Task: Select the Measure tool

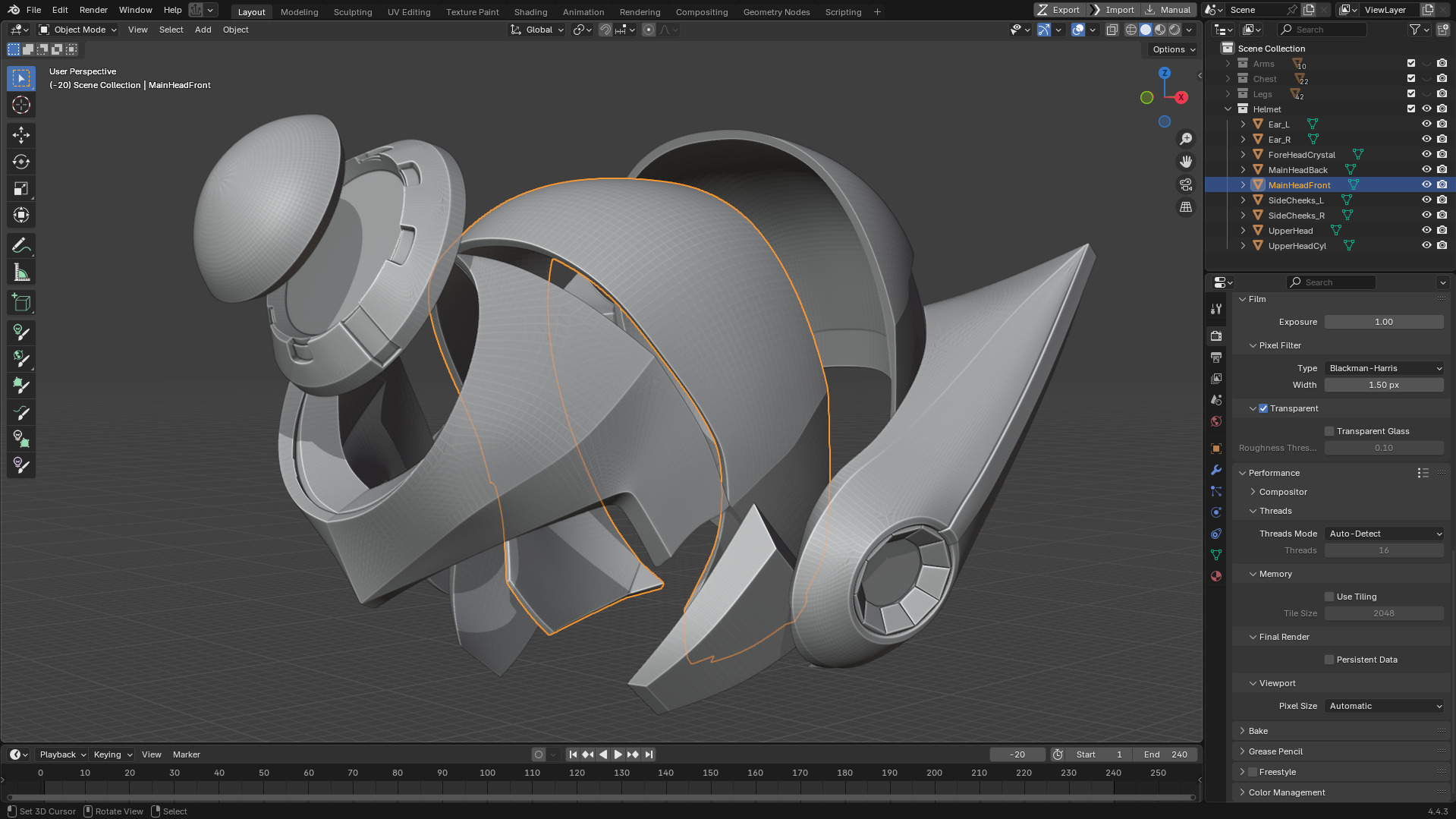Action: coord(21,272)
